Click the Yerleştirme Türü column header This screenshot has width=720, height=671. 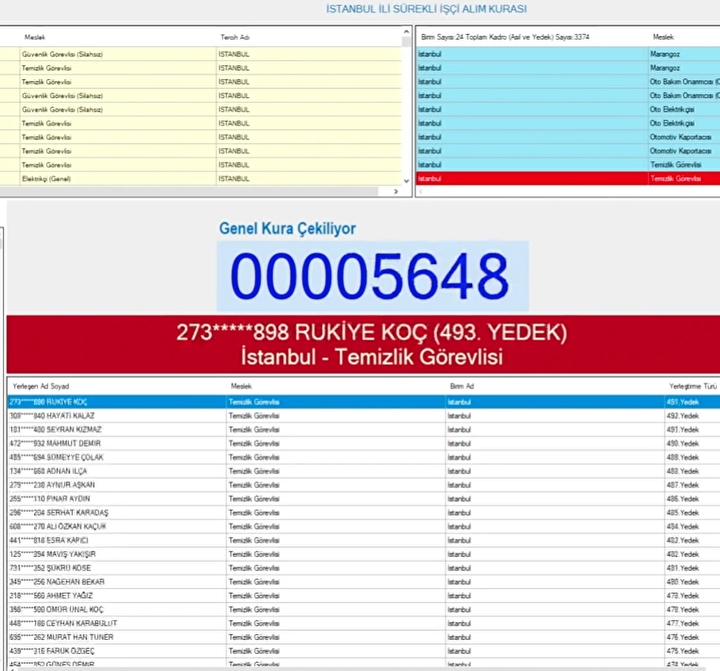pos(692,386)
